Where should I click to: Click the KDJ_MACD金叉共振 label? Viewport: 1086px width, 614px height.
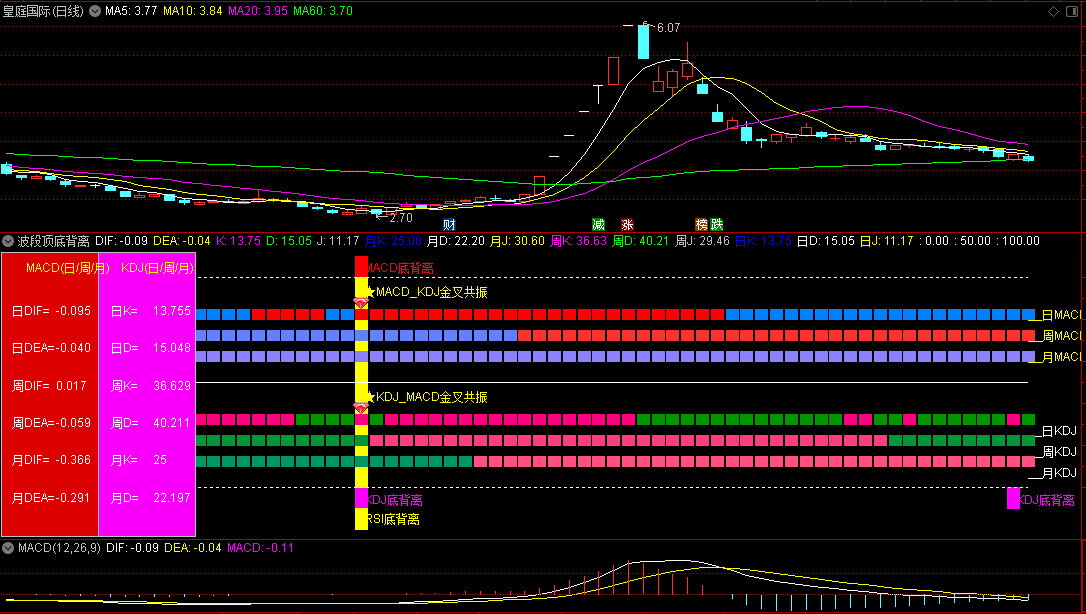click(x=431, y=397)
